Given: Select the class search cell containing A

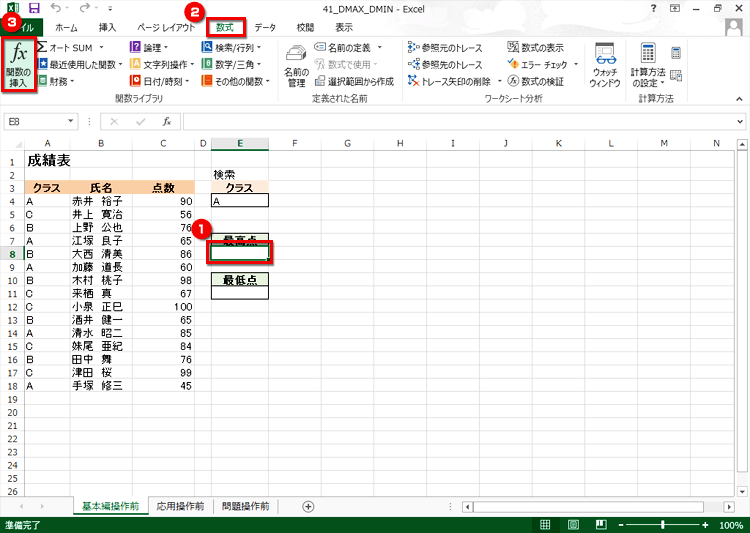Looking at the screenshot, I should [240, 200].
